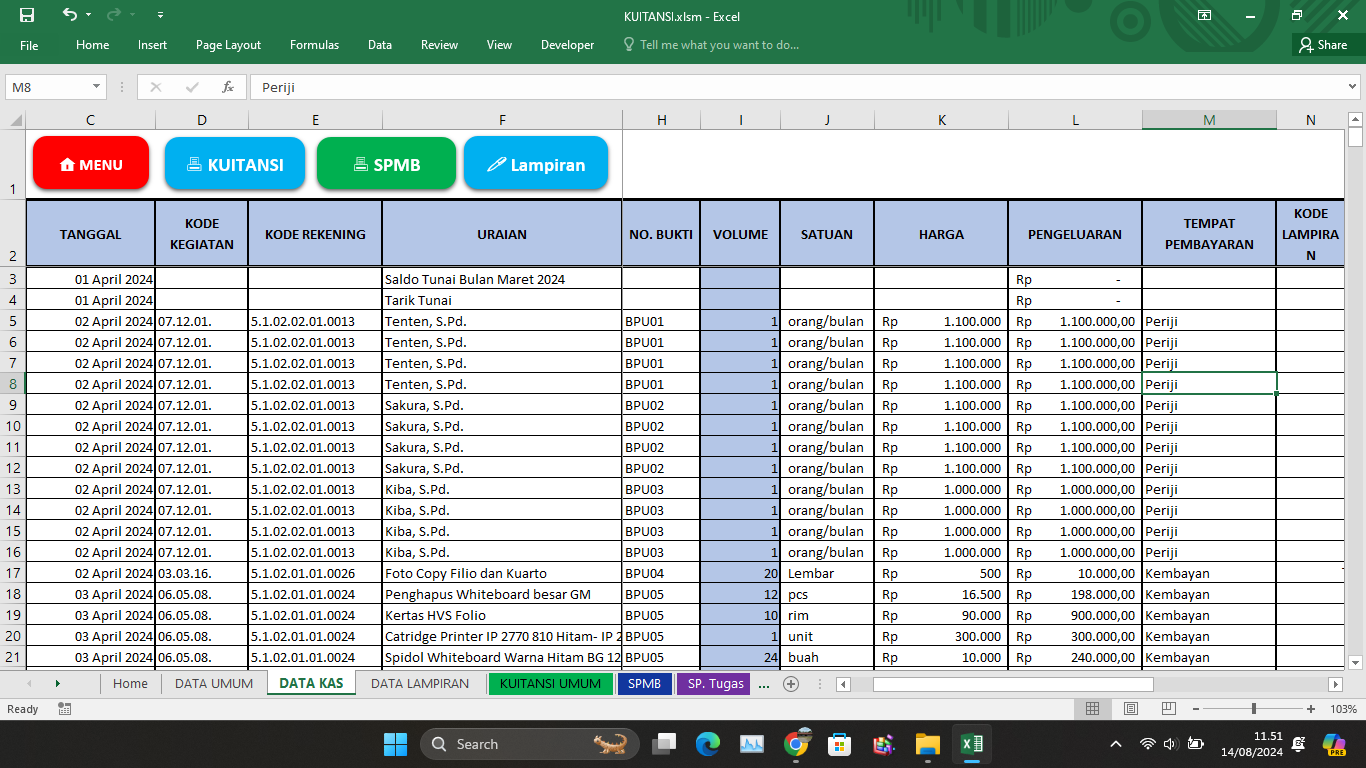Click the Undo arrow icon
This screenshot has width=1366, height=768.
point(69,15)
